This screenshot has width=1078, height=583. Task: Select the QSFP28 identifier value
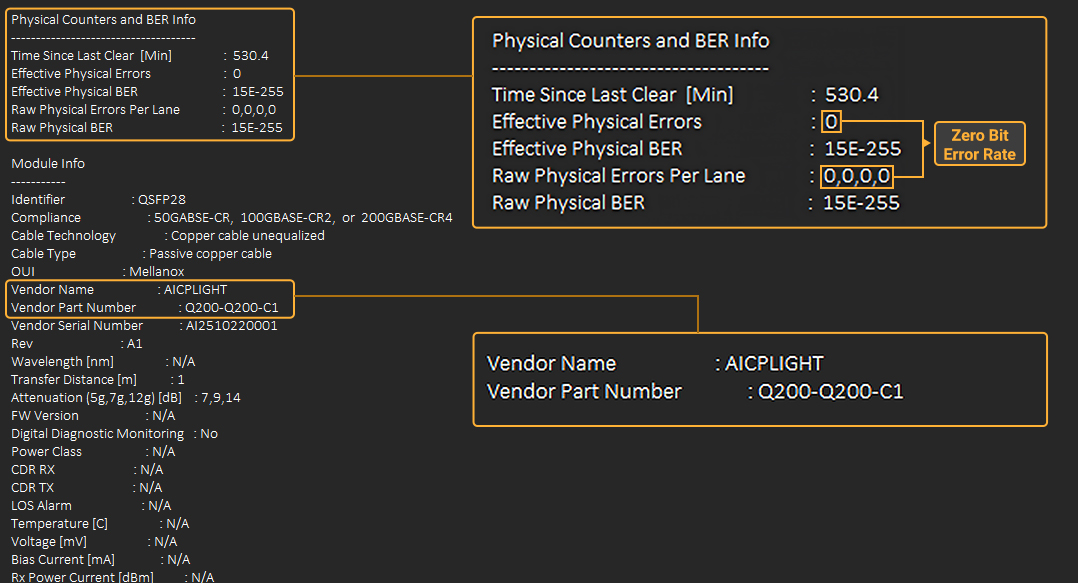pyautogui.click(x=160, y=200)
